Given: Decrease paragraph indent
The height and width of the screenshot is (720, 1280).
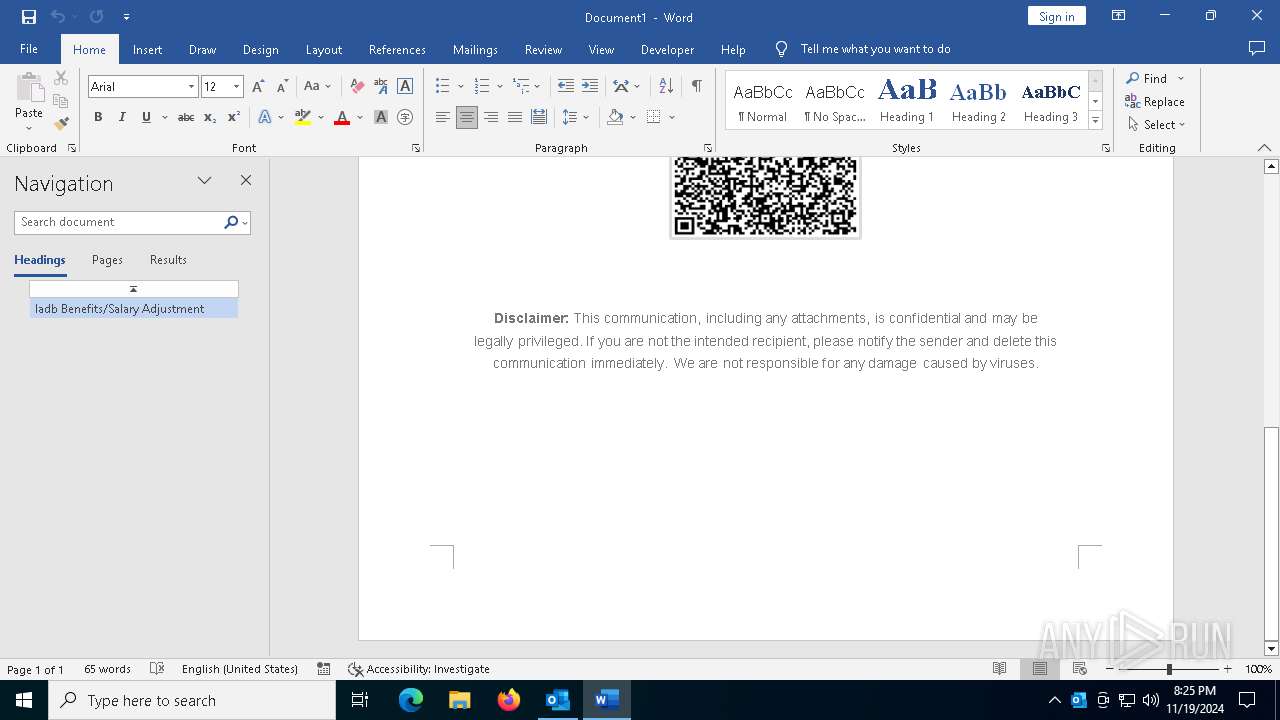Looking at the screenshot, I should (566, 87).
